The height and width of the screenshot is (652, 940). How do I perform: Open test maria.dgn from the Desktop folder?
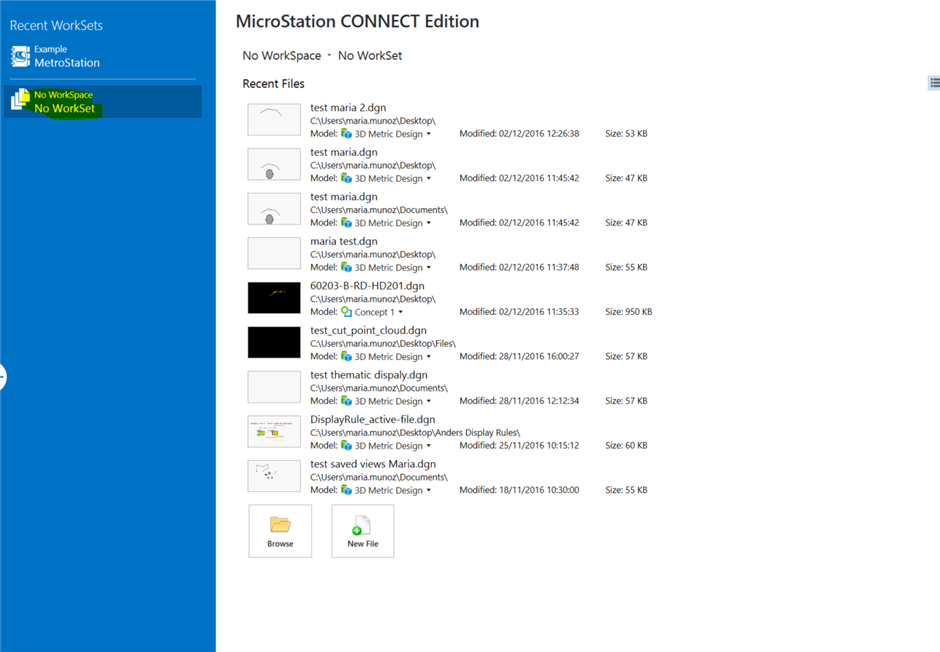click(x=344, y=152)
